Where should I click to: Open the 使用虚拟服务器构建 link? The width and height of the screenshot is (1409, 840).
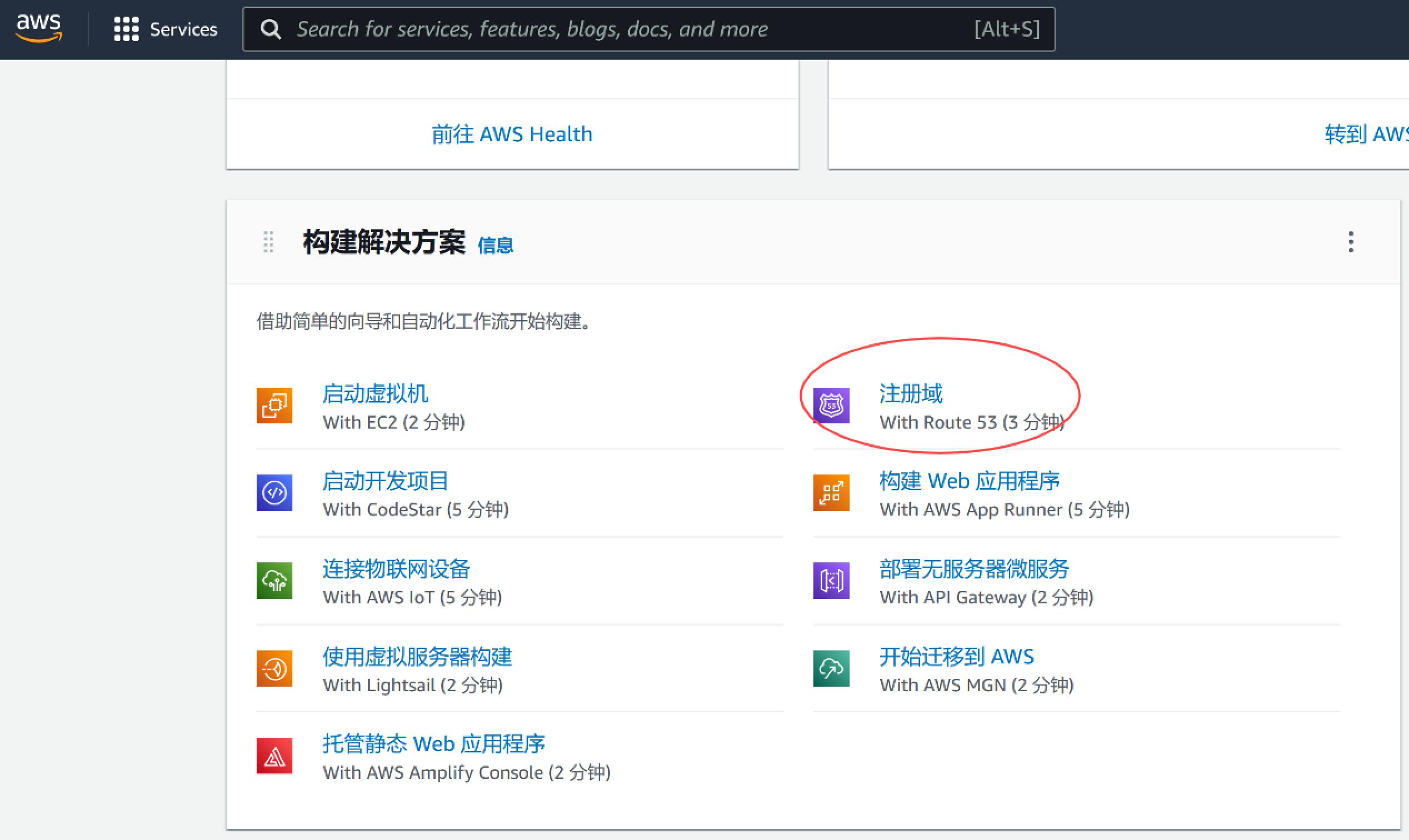click(418, 656)
